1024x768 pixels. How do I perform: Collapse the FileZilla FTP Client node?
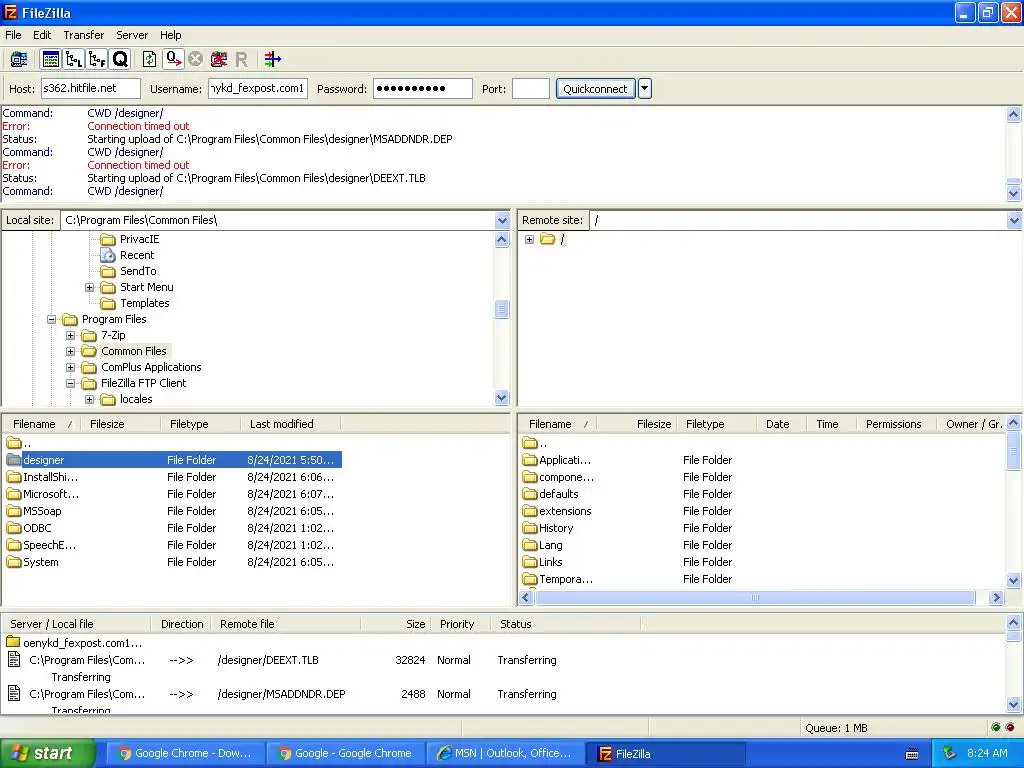[x=71, y=383]
